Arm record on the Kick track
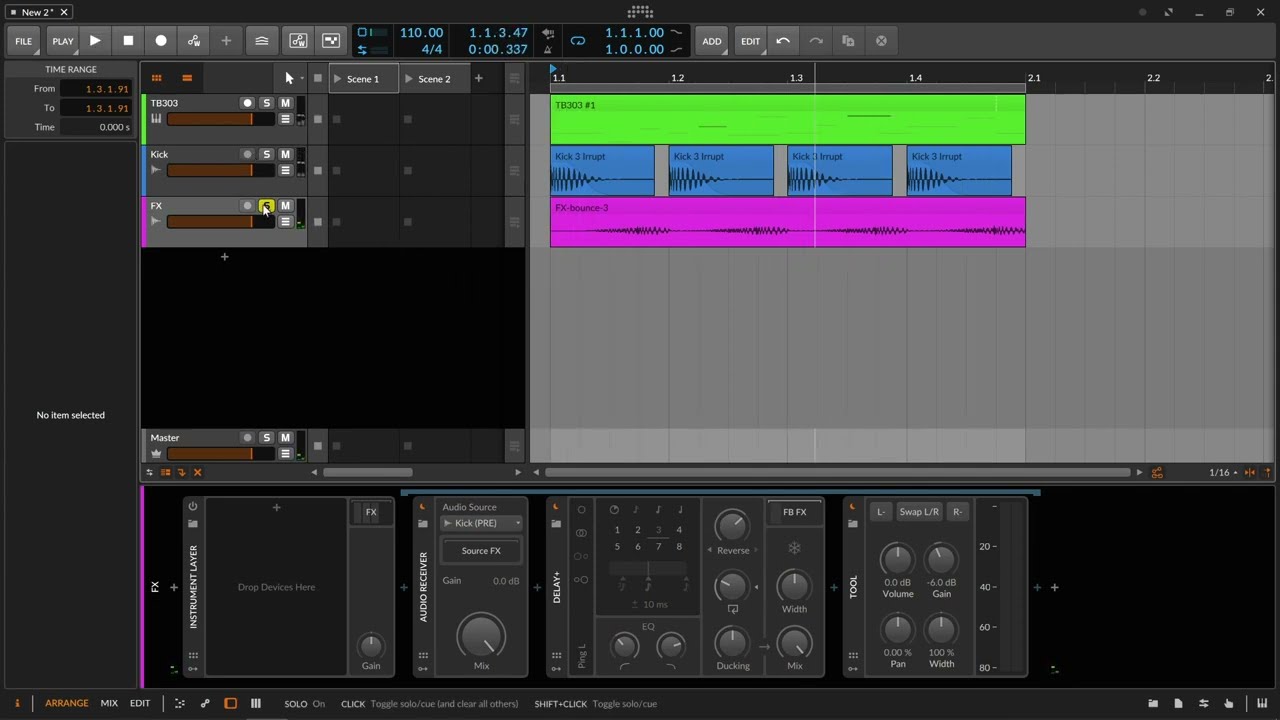 point(247,154)
